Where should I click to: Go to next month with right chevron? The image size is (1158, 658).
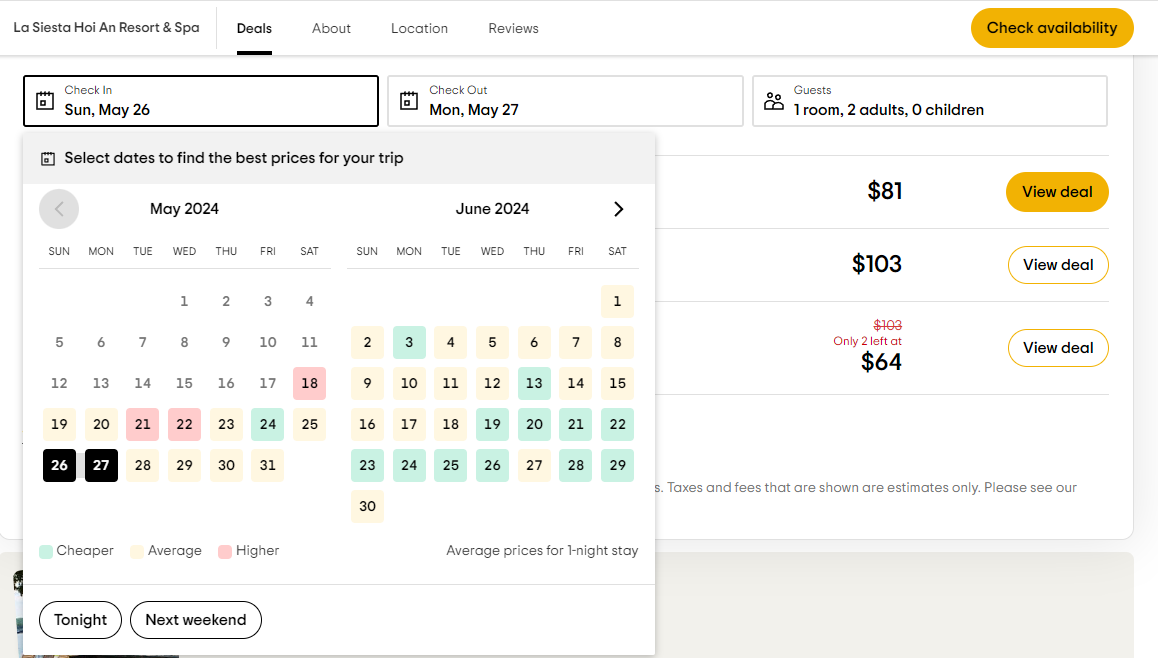click(x=618, y=209)
